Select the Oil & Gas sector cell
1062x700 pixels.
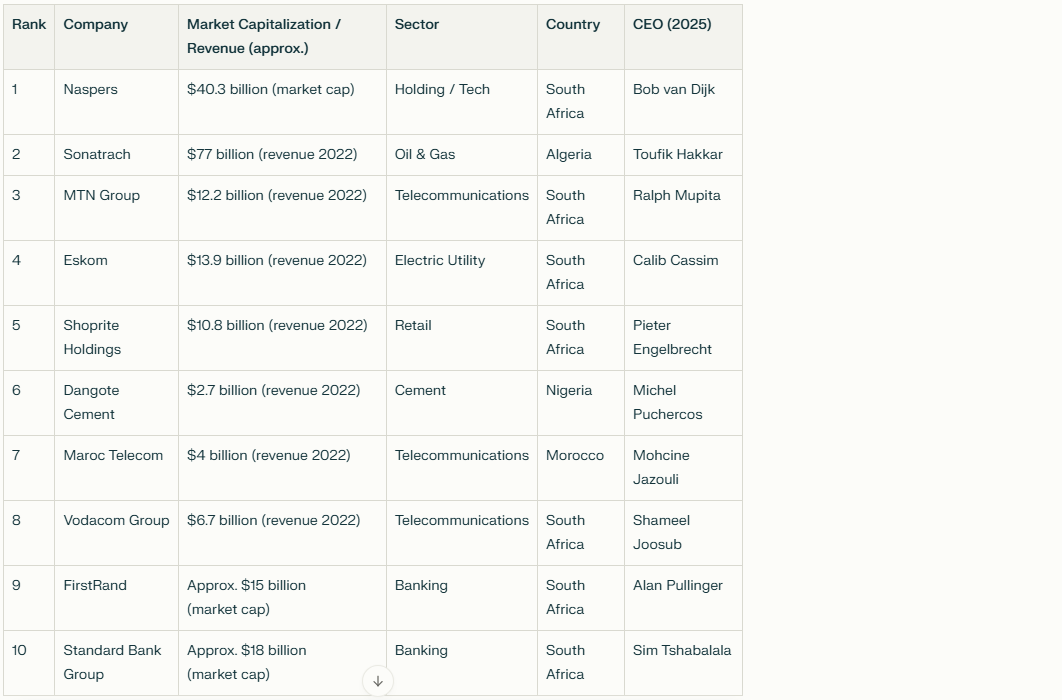(x=425, y=155)
